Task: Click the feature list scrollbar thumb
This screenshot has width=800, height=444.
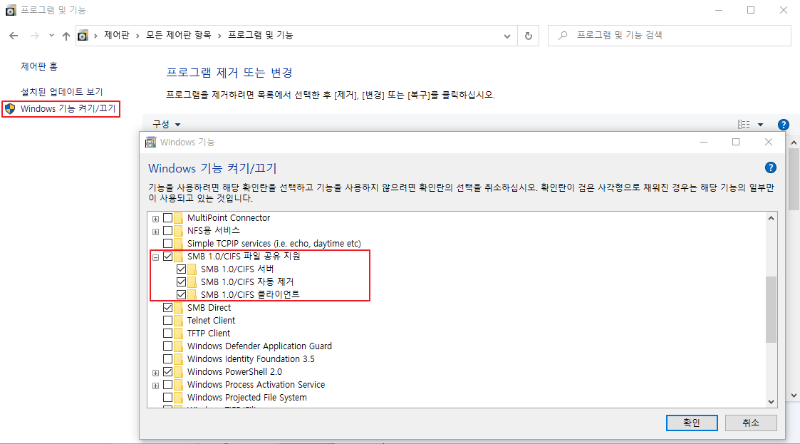Action: pyautogui.click(x=771, y=309)
